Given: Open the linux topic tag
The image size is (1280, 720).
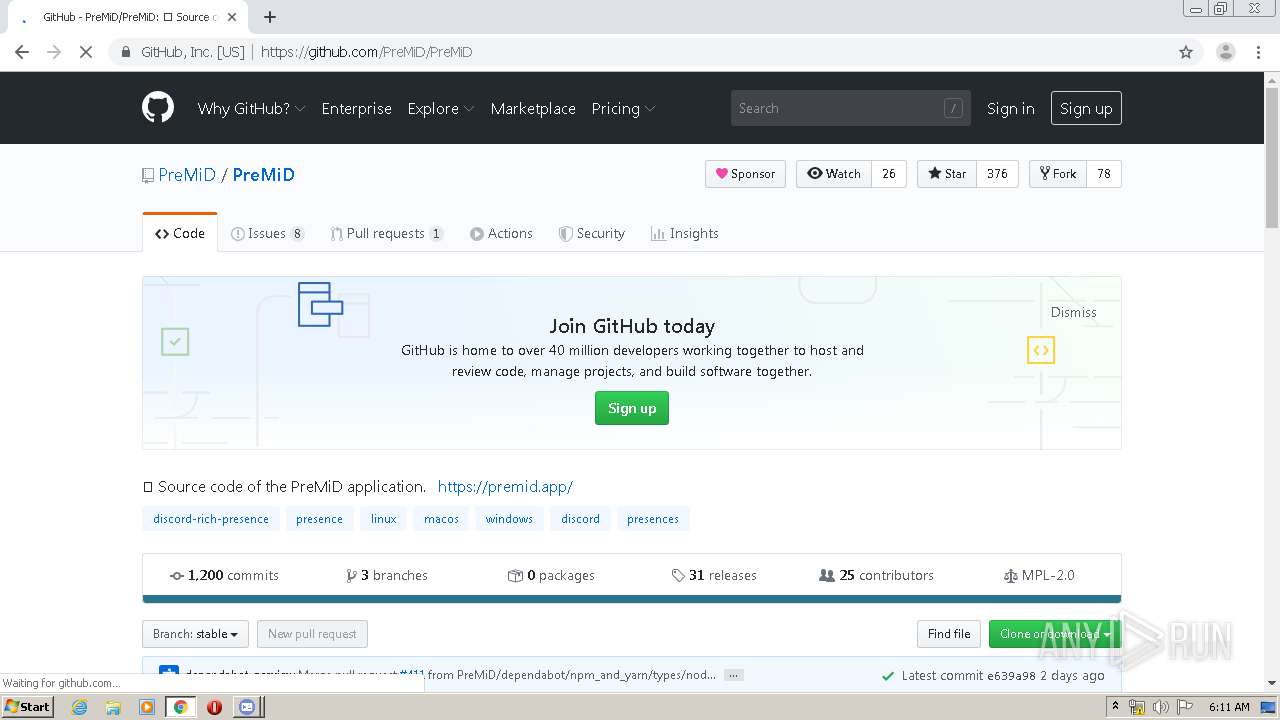Looking at the screenshot, I should pos(384,519).
